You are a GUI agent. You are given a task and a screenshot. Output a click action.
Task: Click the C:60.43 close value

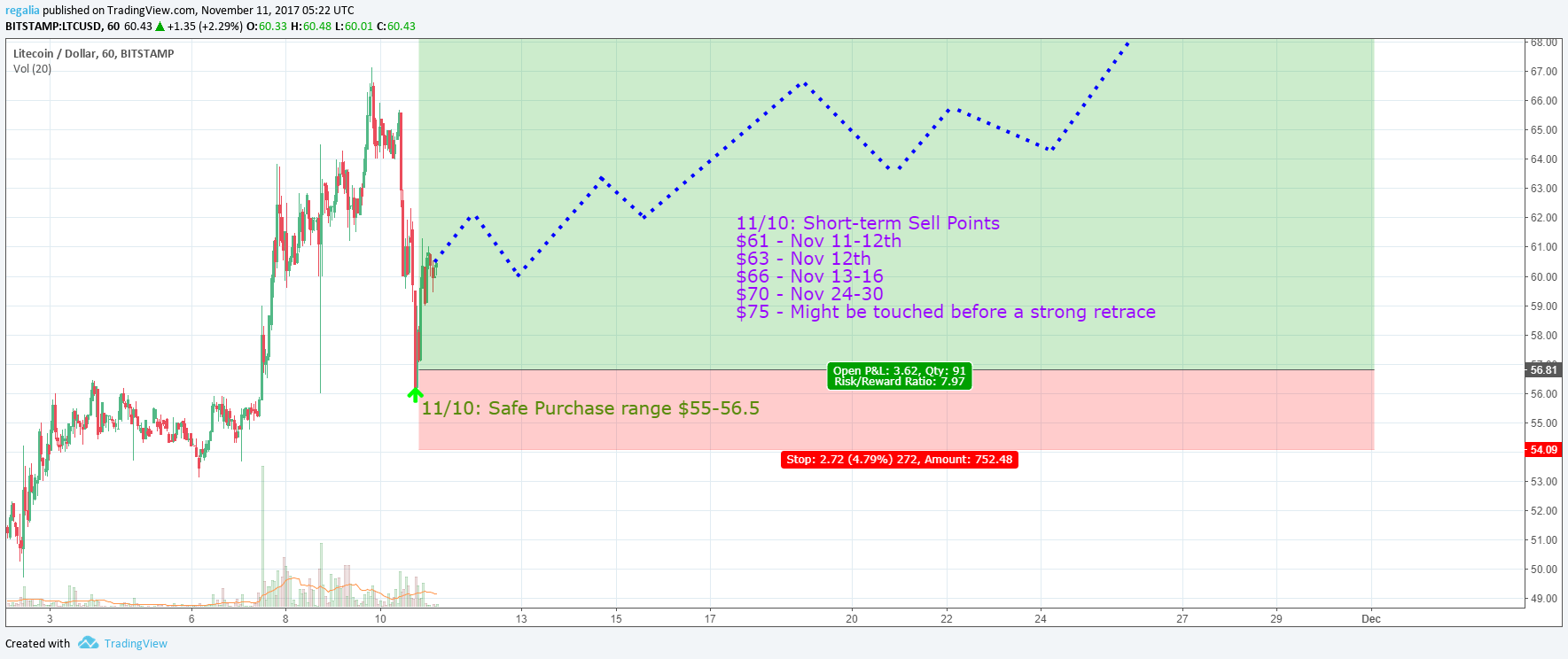click(x=396, y=27)
